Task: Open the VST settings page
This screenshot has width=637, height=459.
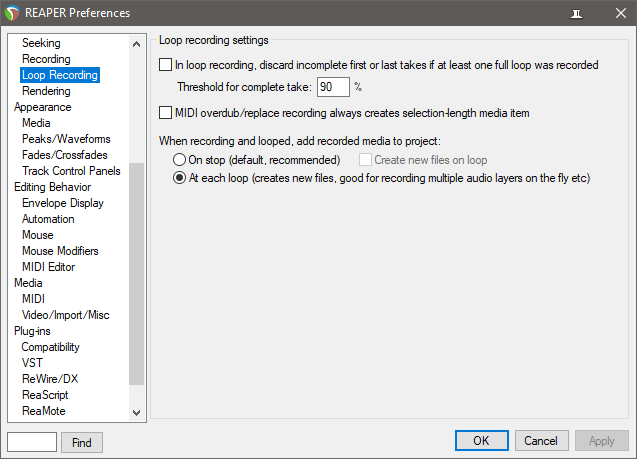Action: click(32, 363)
